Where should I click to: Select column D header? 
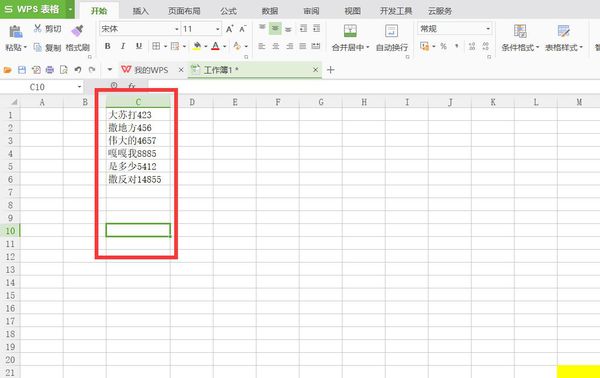click(x=192, y=102)
